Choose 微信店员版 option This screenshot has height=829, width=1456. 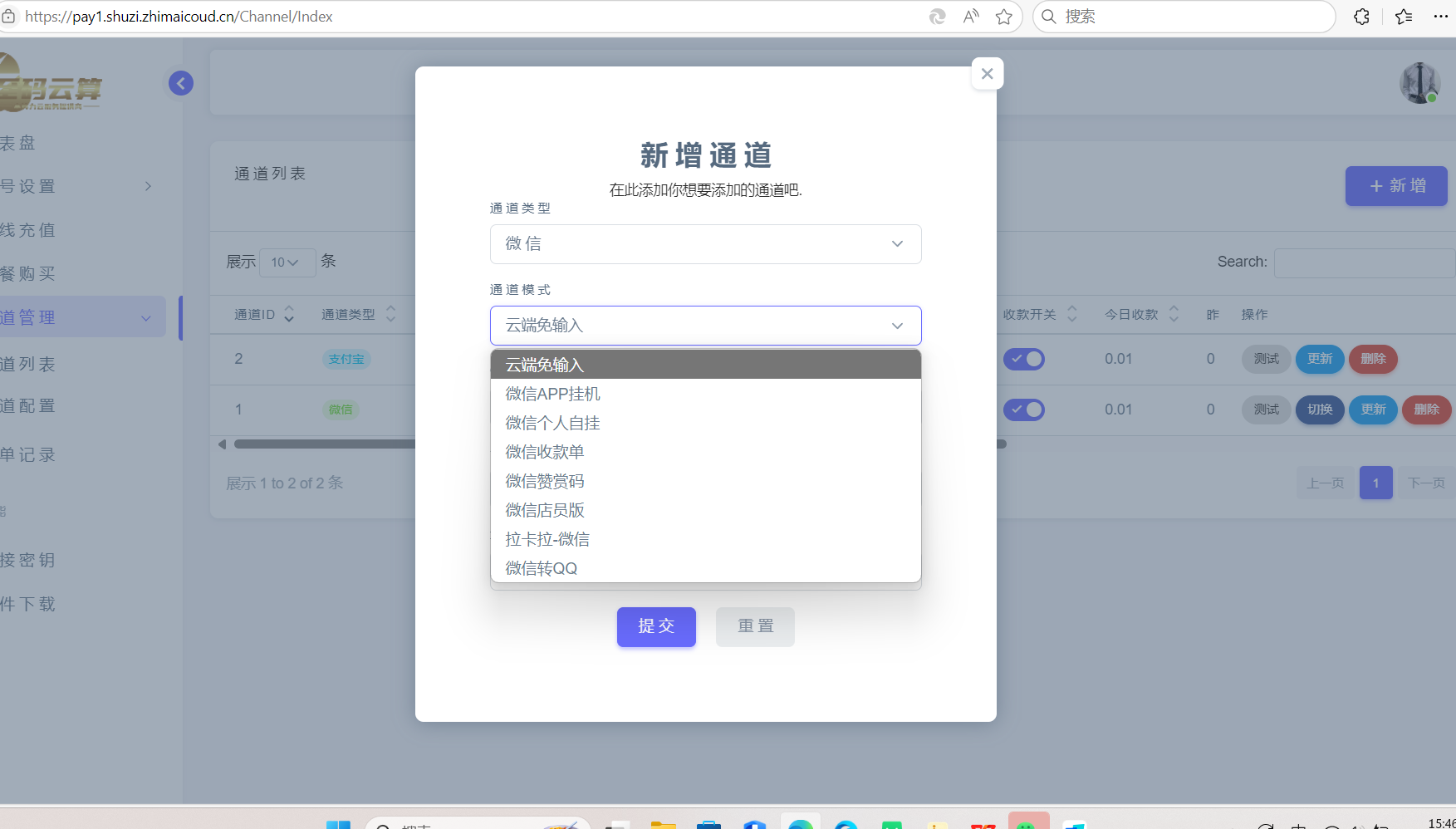(x=705, y=510)
